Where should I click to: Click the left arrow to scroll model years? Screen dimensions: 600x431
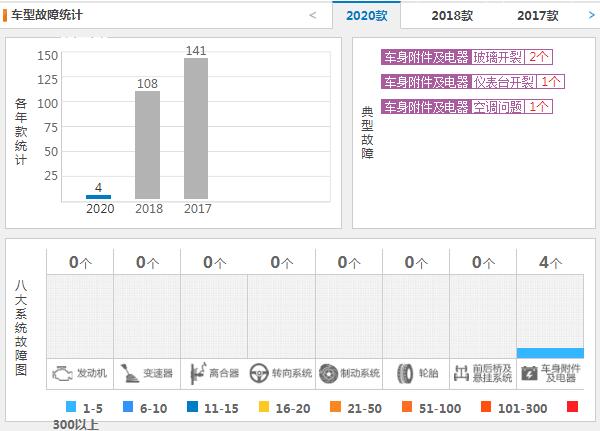[x=313, y=16]
